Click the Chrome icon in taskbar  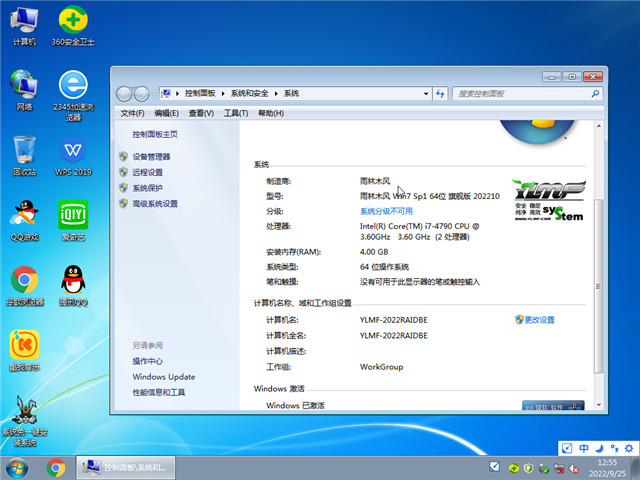(x=55, y=466)
